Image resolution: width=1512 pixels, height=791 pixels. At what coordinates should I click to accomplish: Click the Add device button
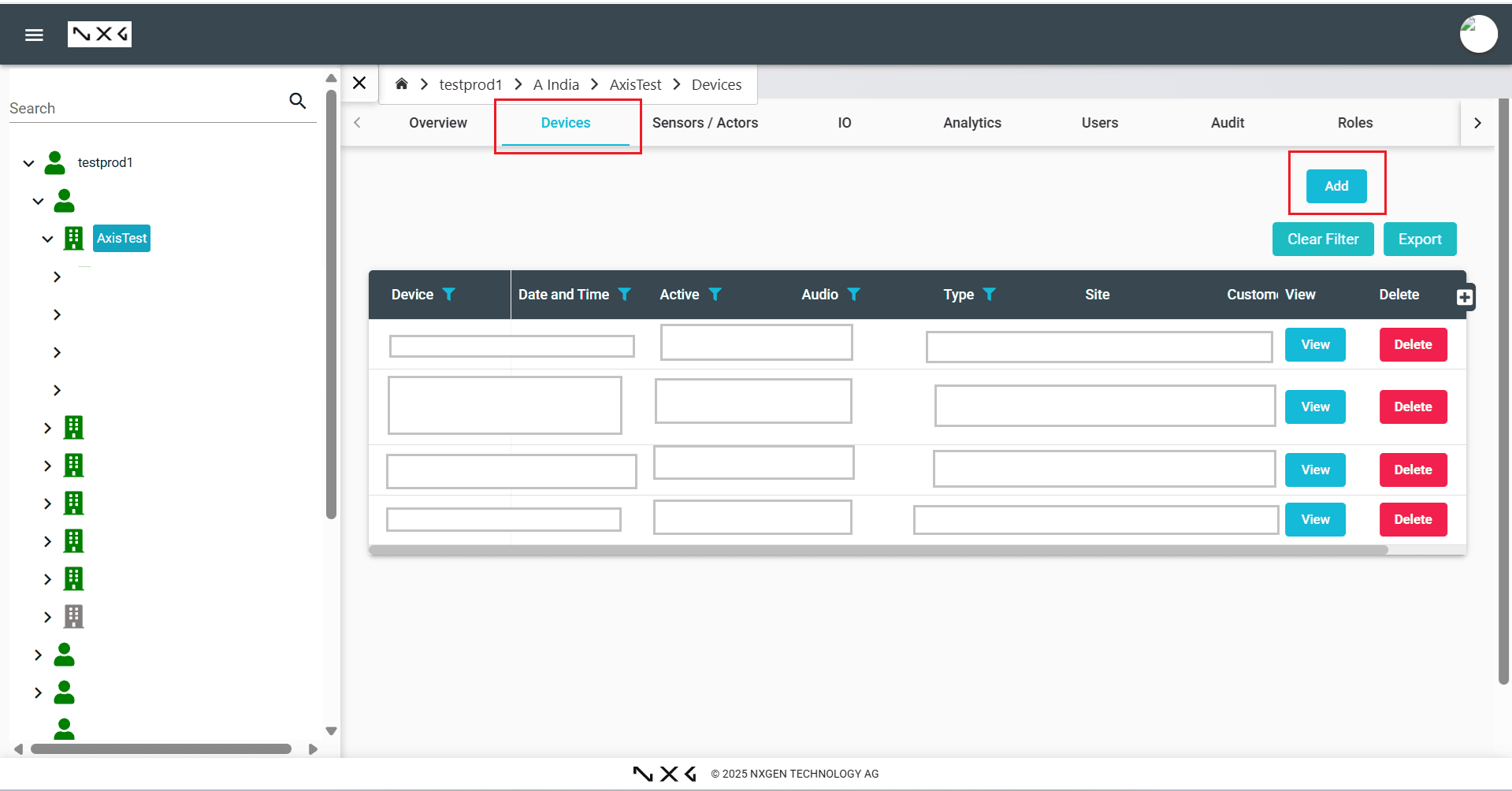[x=1336, y=187]
